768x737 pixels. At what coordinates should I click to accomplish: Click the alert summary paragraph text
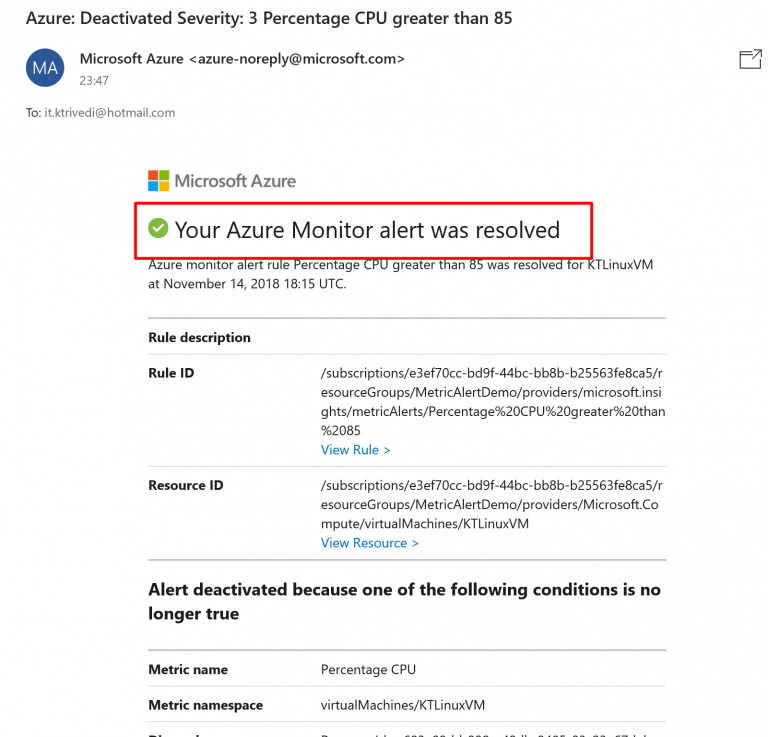(x=400, y=274)
